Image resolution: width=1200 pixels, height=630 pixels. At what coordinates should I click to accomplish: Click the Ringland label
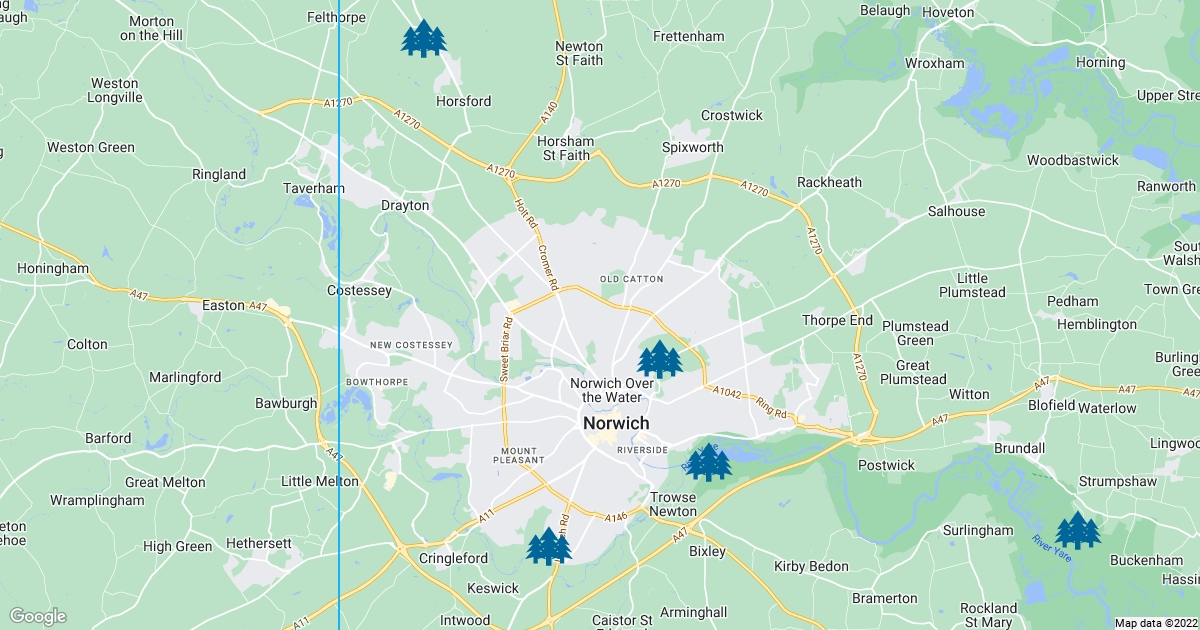pyautogui.click(x=219, y=174)
